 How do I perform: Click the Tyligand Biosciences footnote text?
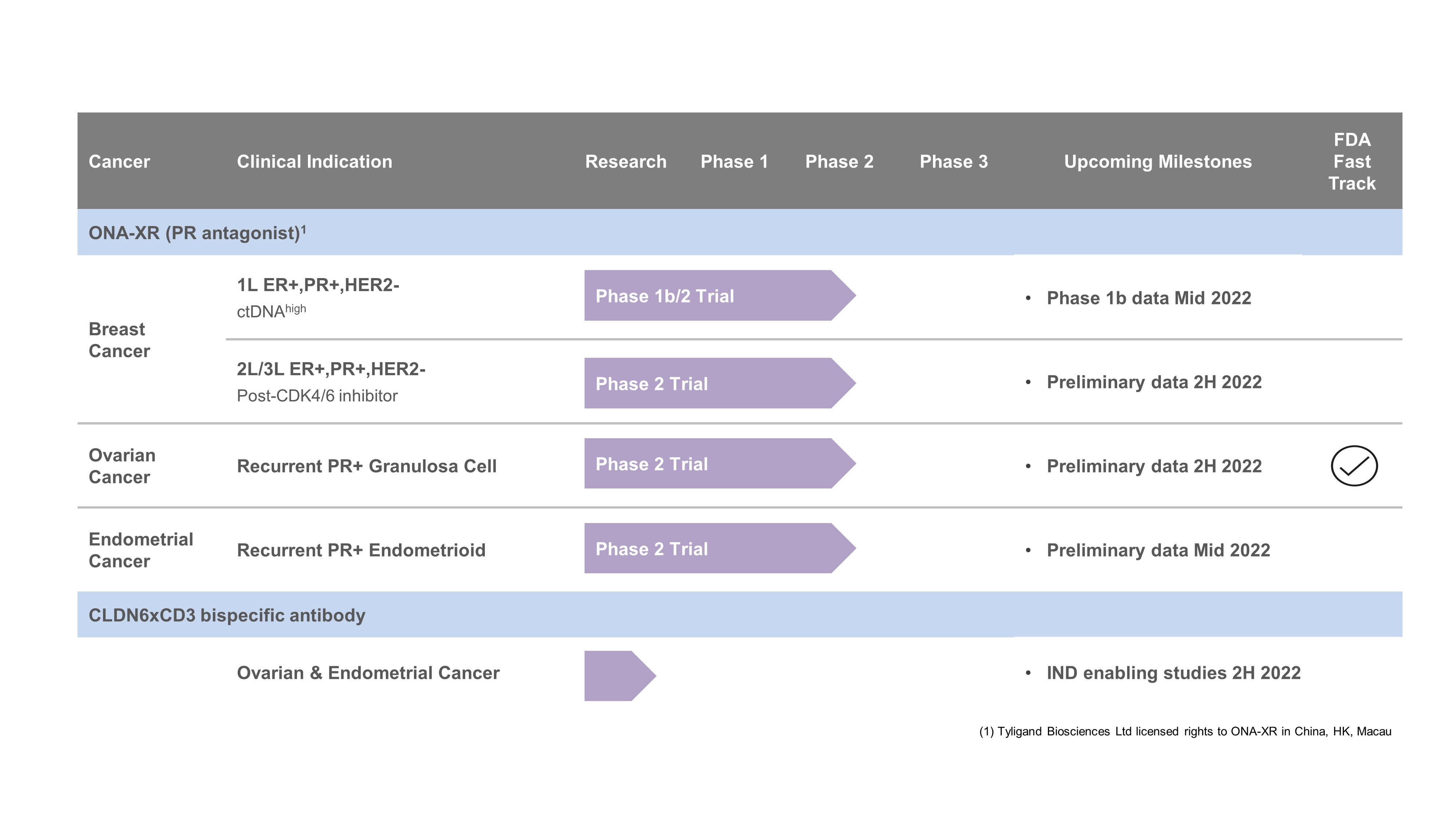(x=1185, y=731)
